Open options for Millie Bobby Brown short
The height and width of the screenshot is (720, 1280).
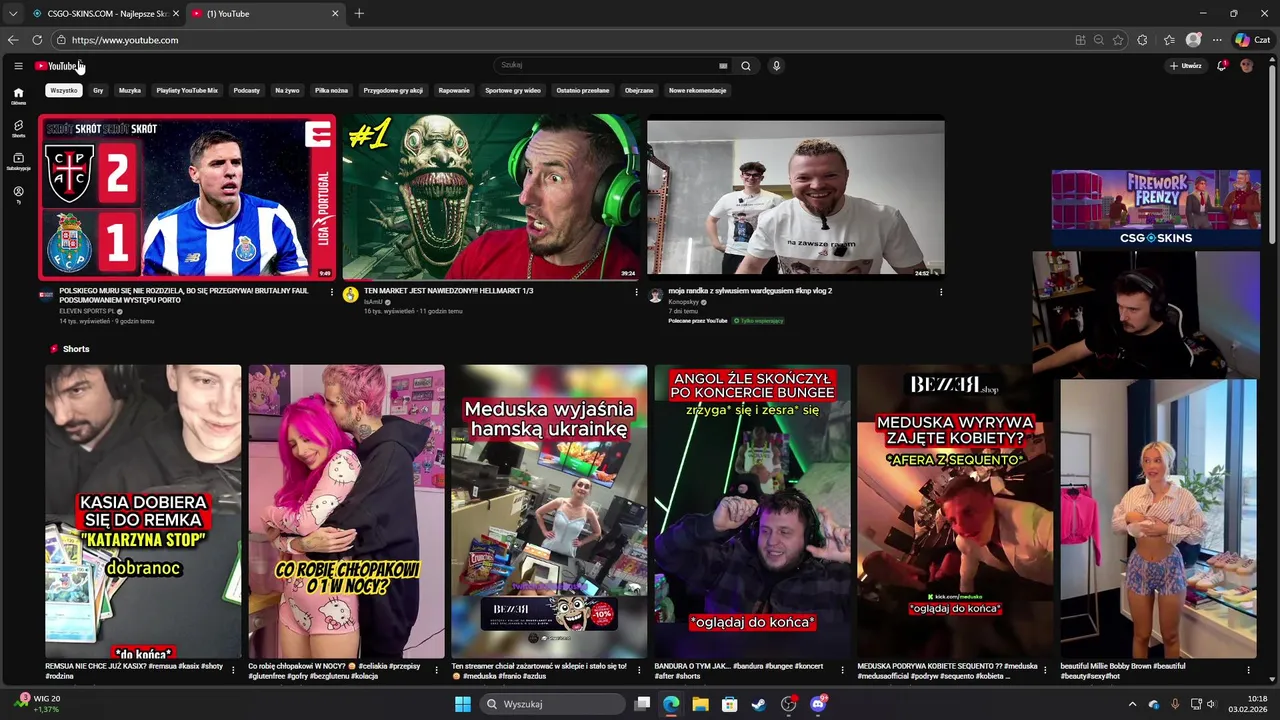point(1249,670)
